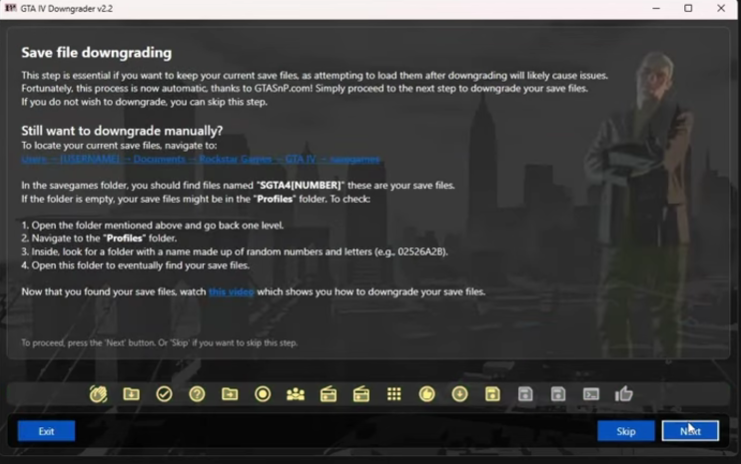Select the dotted grid step icon
This screenshot has height=464, width=741.
394,394
